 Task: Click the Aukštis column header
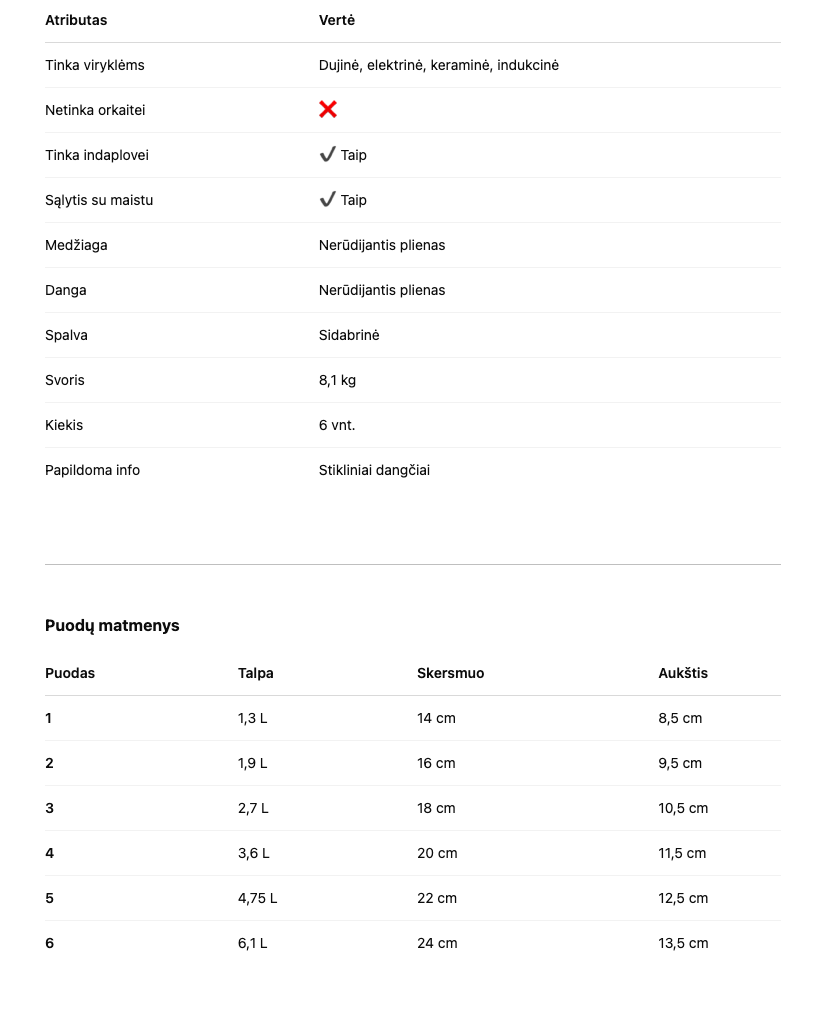pyautogui.click(x=683, y=673)
